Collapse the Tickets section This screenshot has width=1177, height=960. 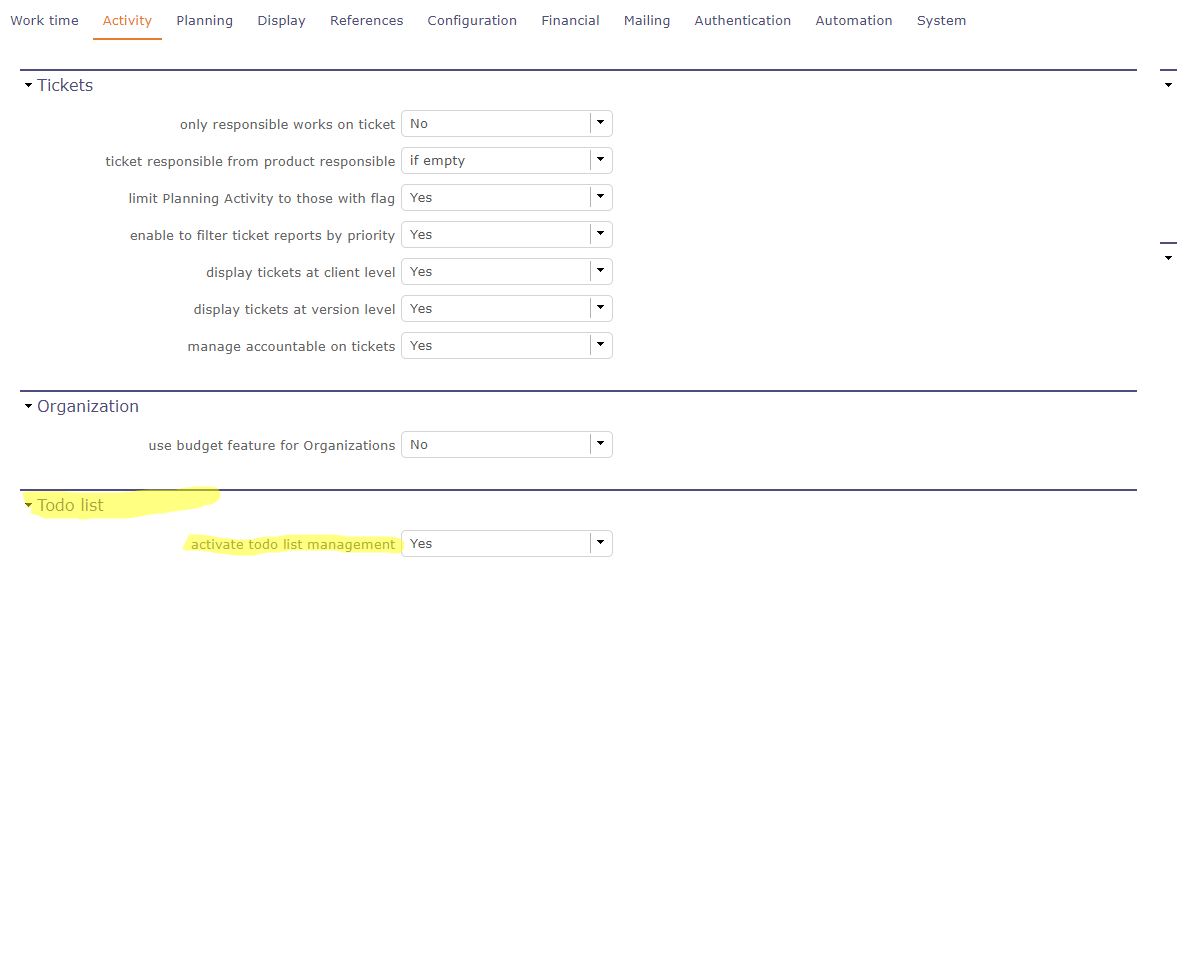coord(29,86)
